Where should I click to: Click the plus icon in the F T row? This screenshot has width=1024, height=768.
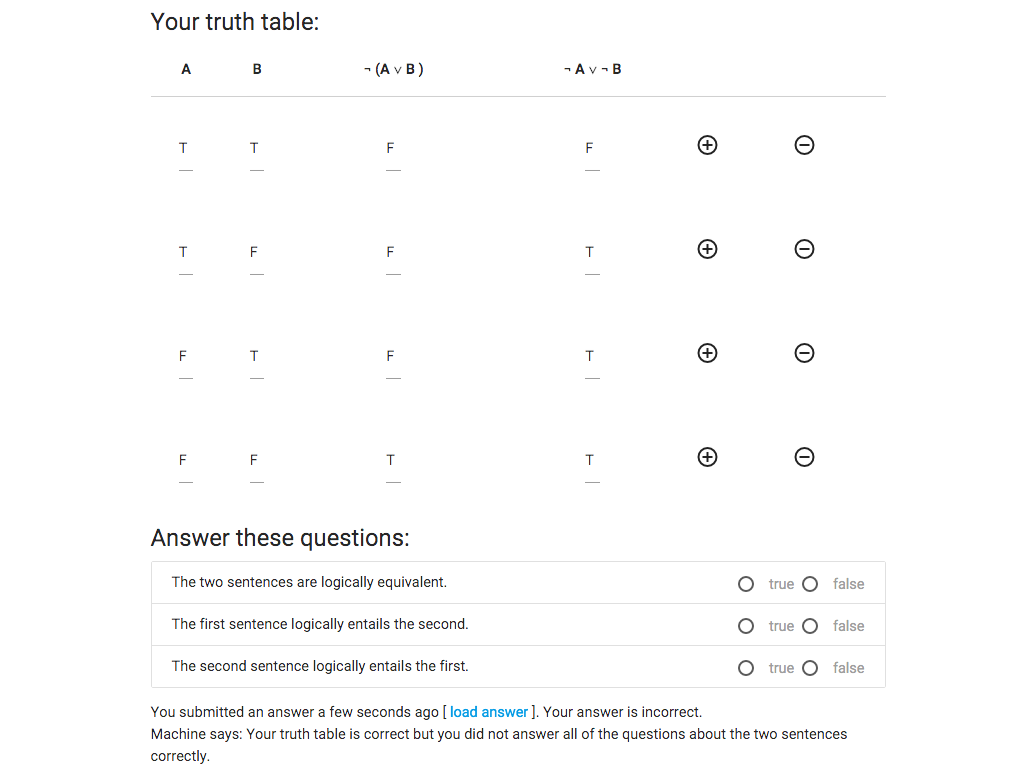point(707,354)
